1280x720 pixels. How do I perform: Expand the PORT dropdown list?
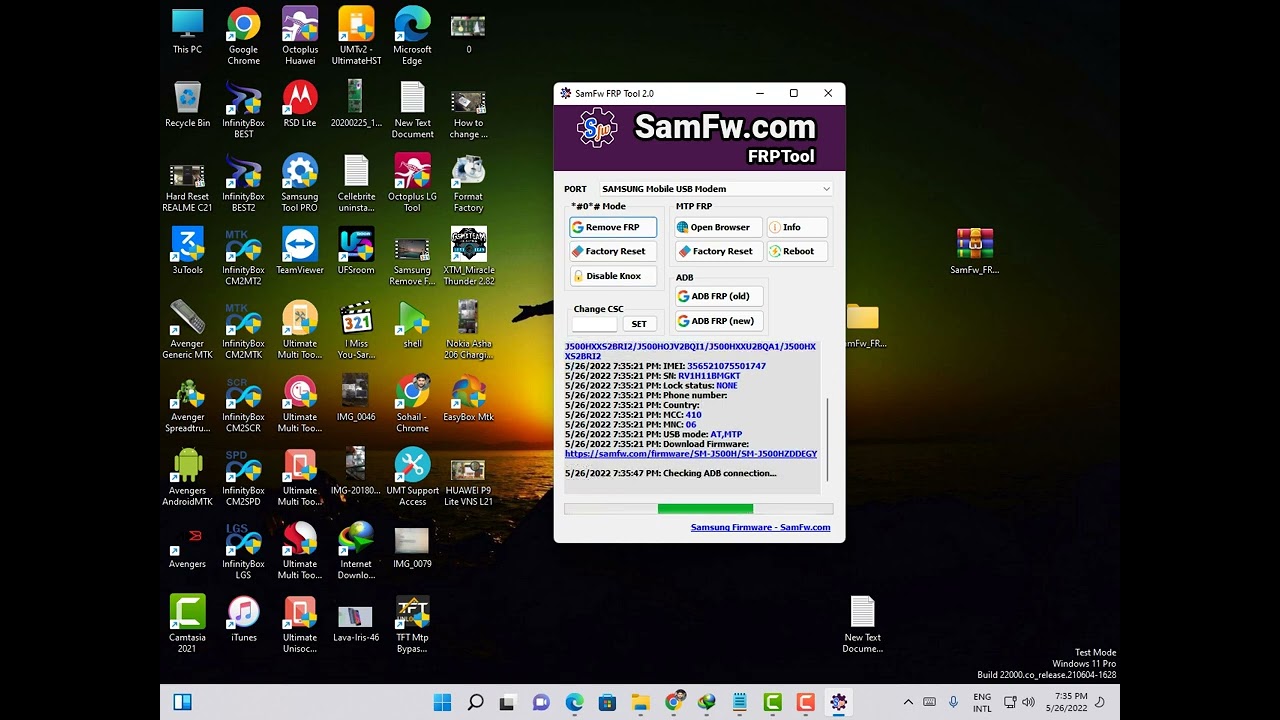click(826, 189)
